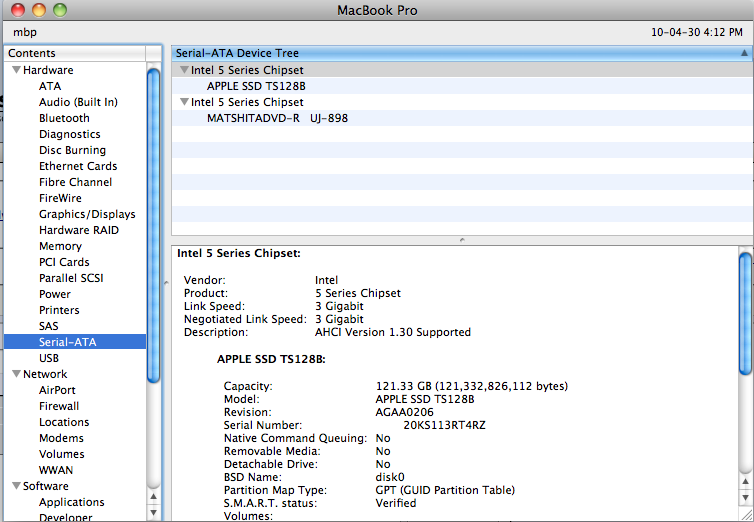Click horizontal split divider handle
This screenshot has height=522, width=754.
coord(462,239)
